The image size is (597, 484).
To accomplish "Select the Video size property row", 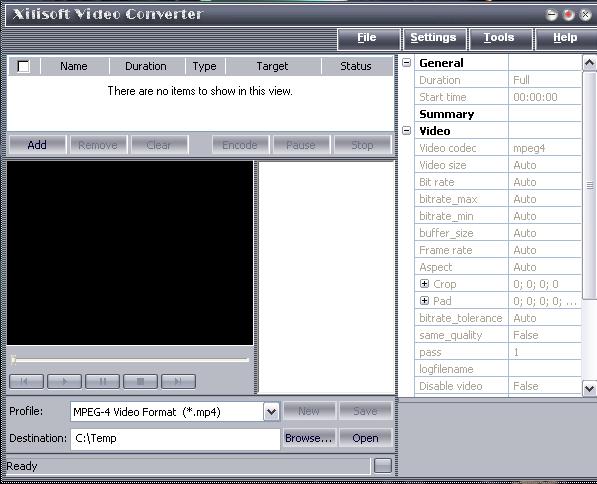I will tap(498, 165).
